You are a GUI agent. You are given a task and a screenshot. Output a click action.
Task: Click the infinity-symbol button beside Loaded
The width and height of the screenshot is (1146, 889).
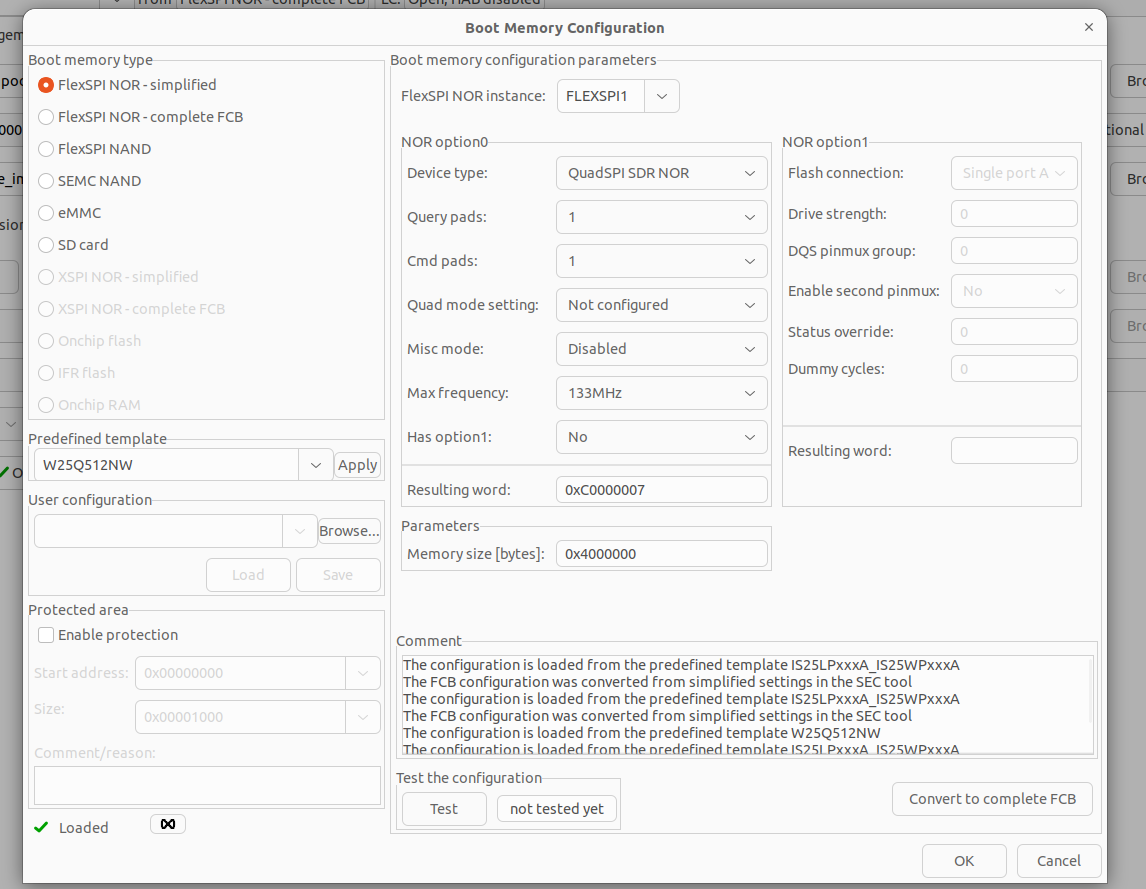coord(168,824)
